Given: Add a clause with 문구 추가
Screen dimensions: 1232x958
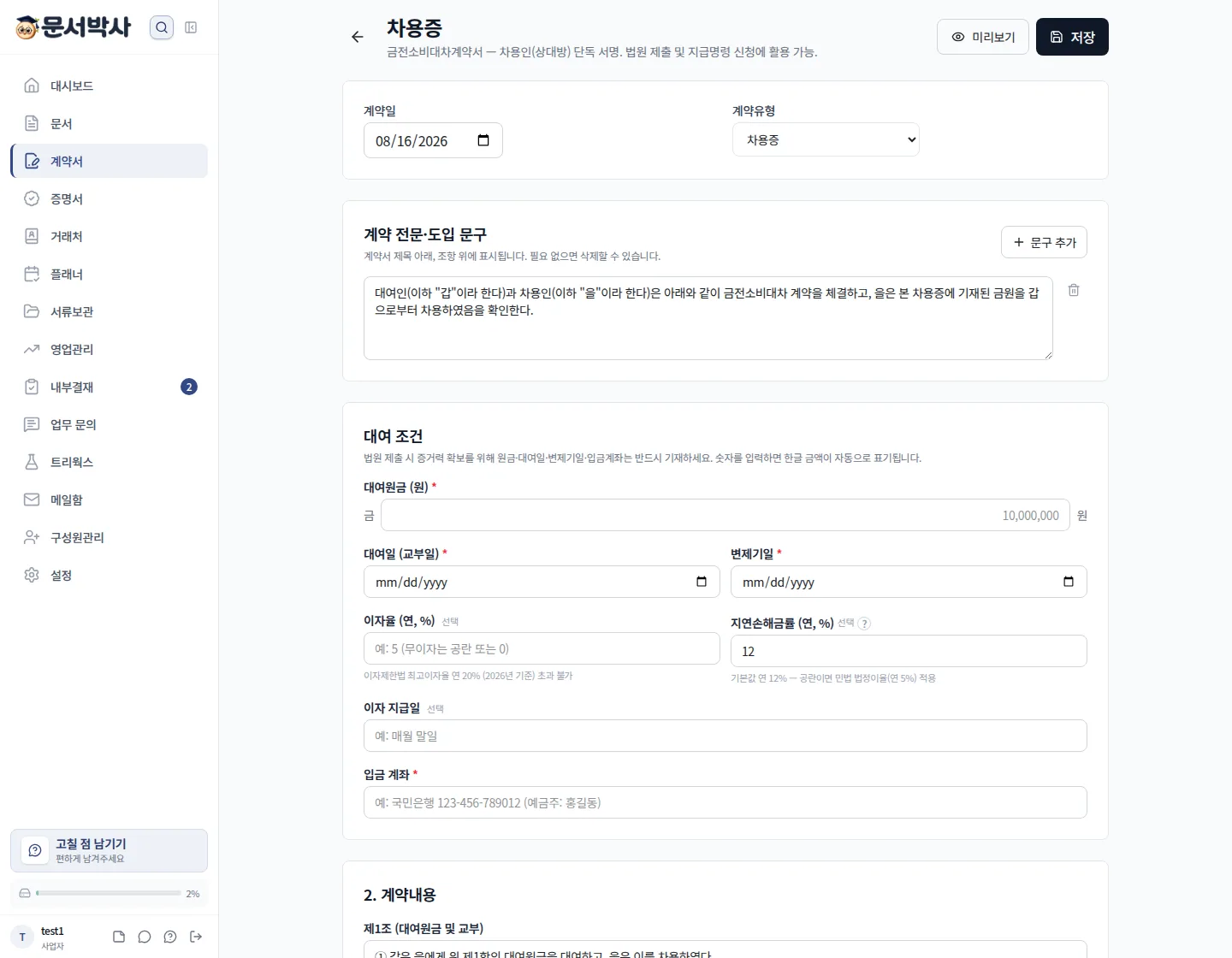Looking at the screenshot, I should click(x=1044, y=242).
